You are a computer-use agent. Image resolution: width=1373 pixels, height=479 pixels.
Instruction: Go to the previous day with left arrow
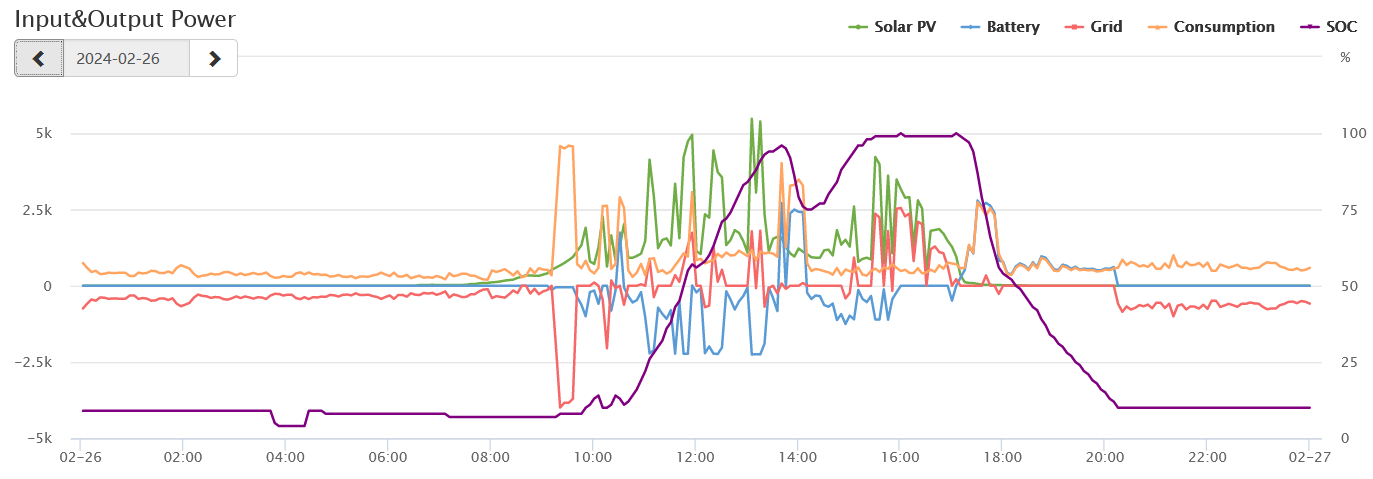click(39, 58)
